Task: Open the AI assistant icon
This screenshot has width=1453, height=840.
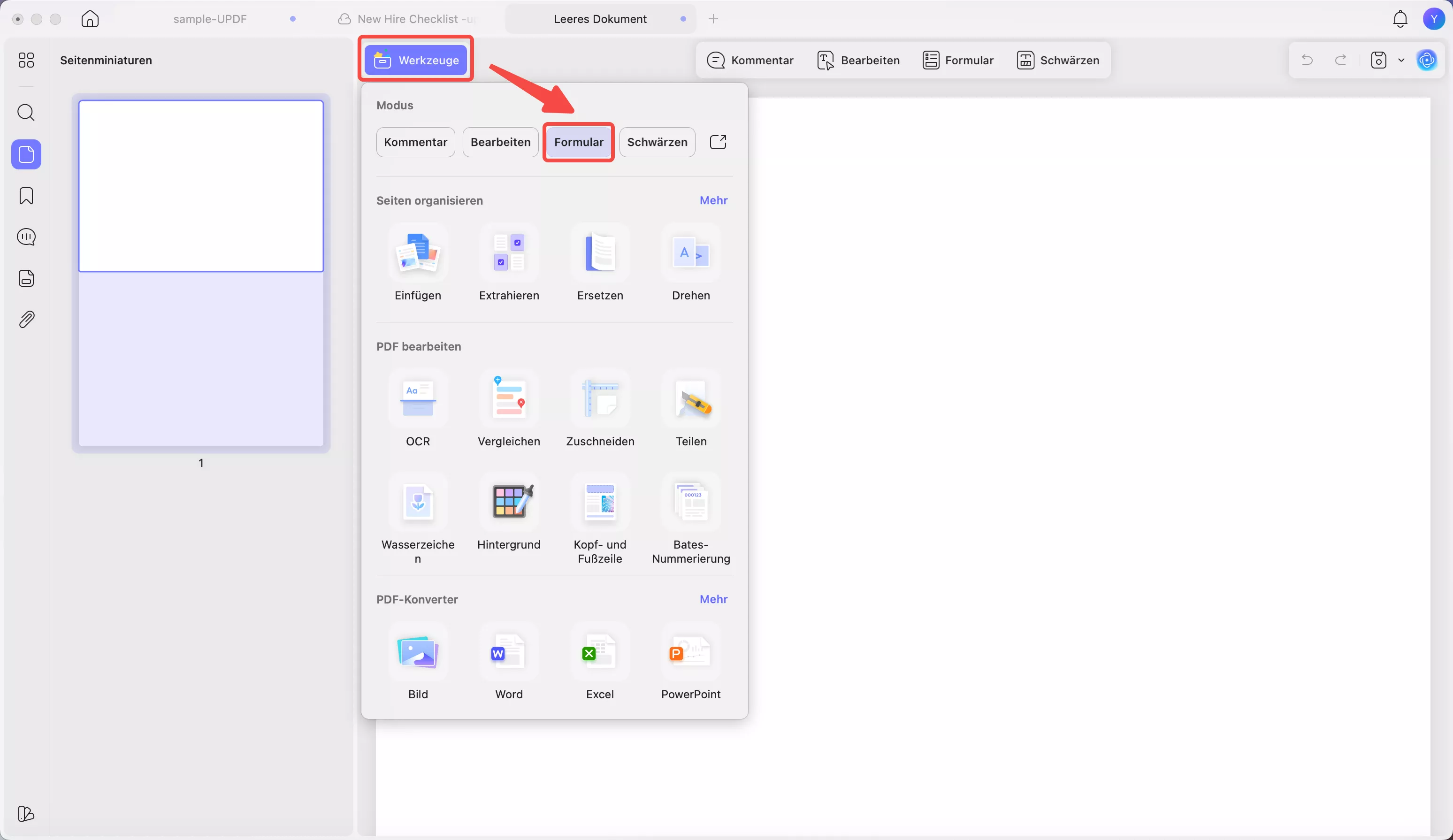Action: (x=1426, y=60)
